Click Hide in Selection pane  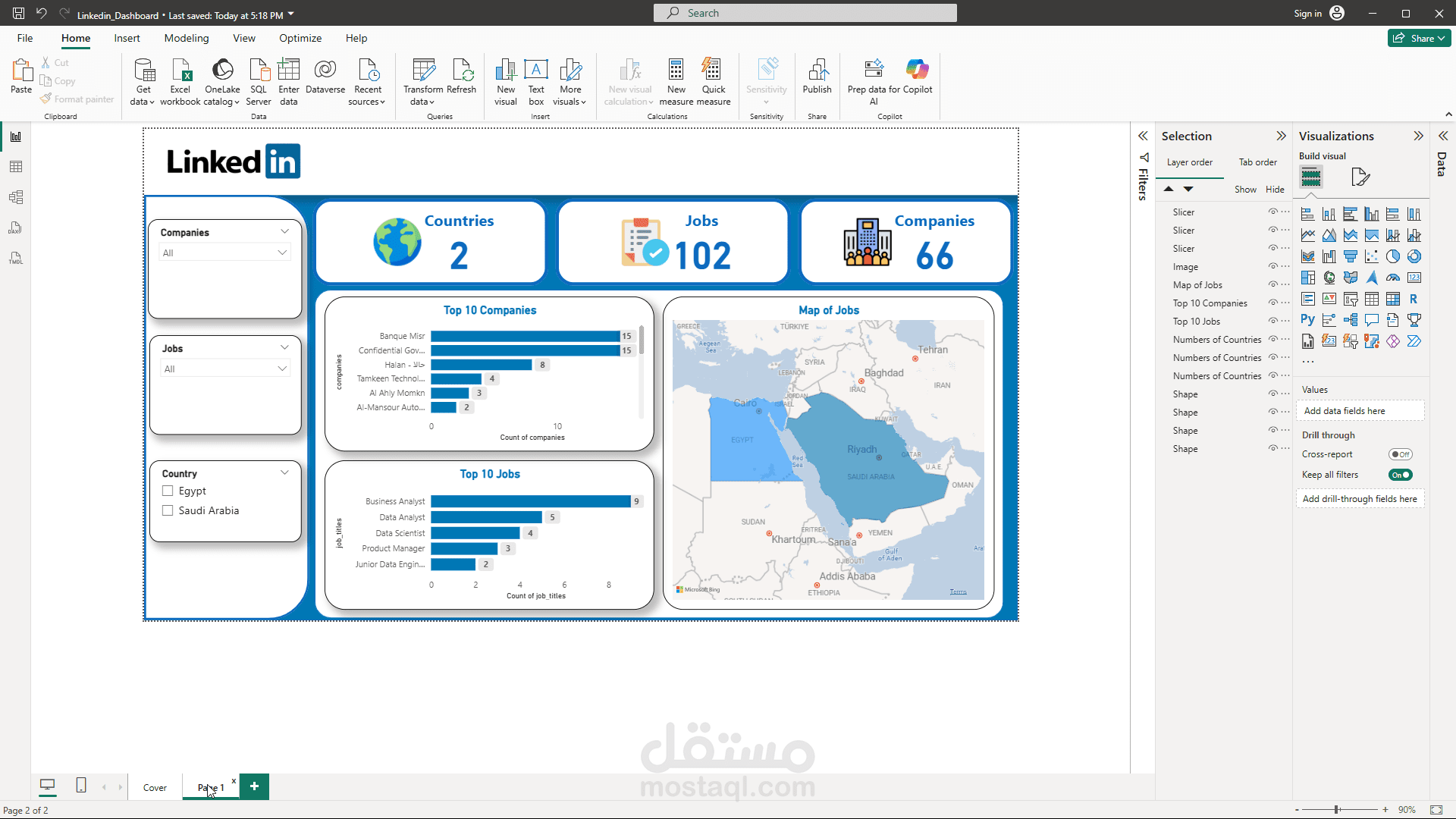1275,190
